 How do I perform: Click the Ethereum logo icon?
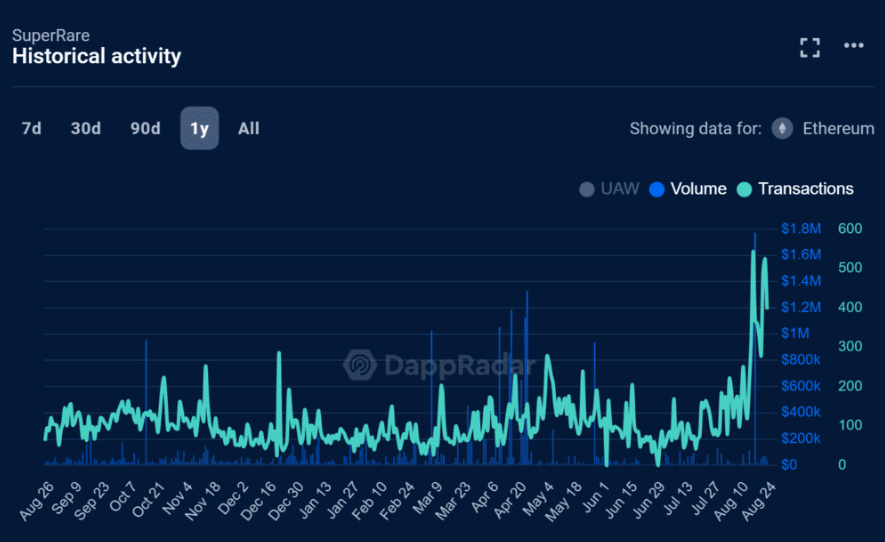click(782, 128)
